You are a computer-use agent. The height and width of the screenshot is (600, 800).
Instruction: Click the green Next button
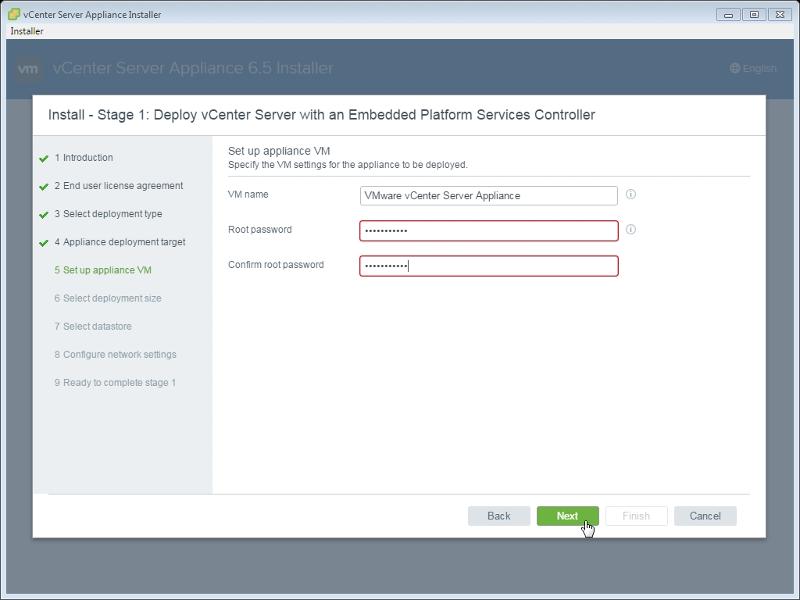tap(567, 516)
